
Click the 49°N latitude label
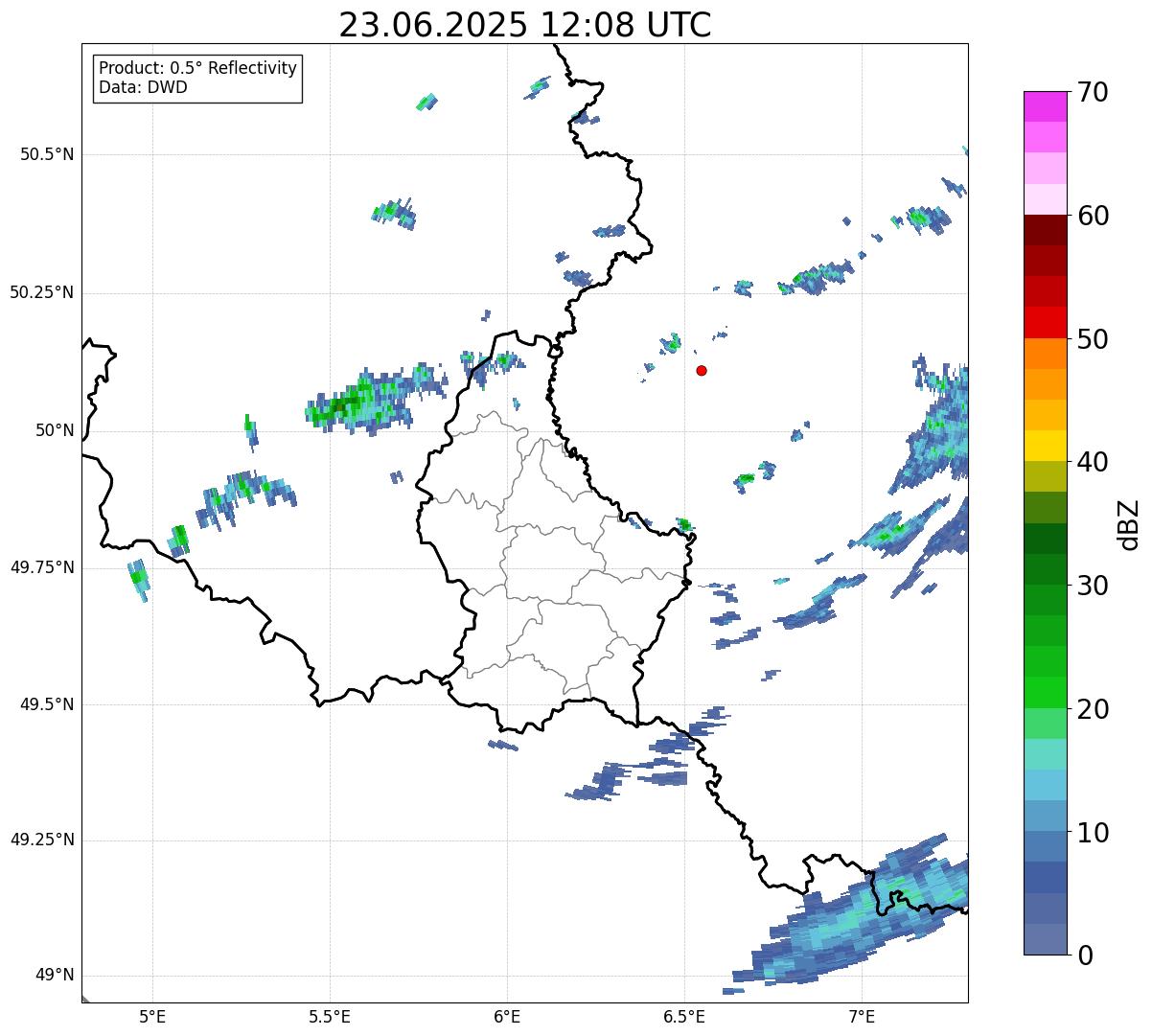tap(55, 976)
